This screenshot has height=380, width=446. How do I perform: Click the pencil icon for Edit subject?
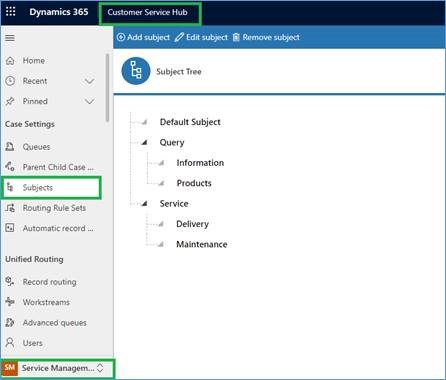tap(179, 37)
